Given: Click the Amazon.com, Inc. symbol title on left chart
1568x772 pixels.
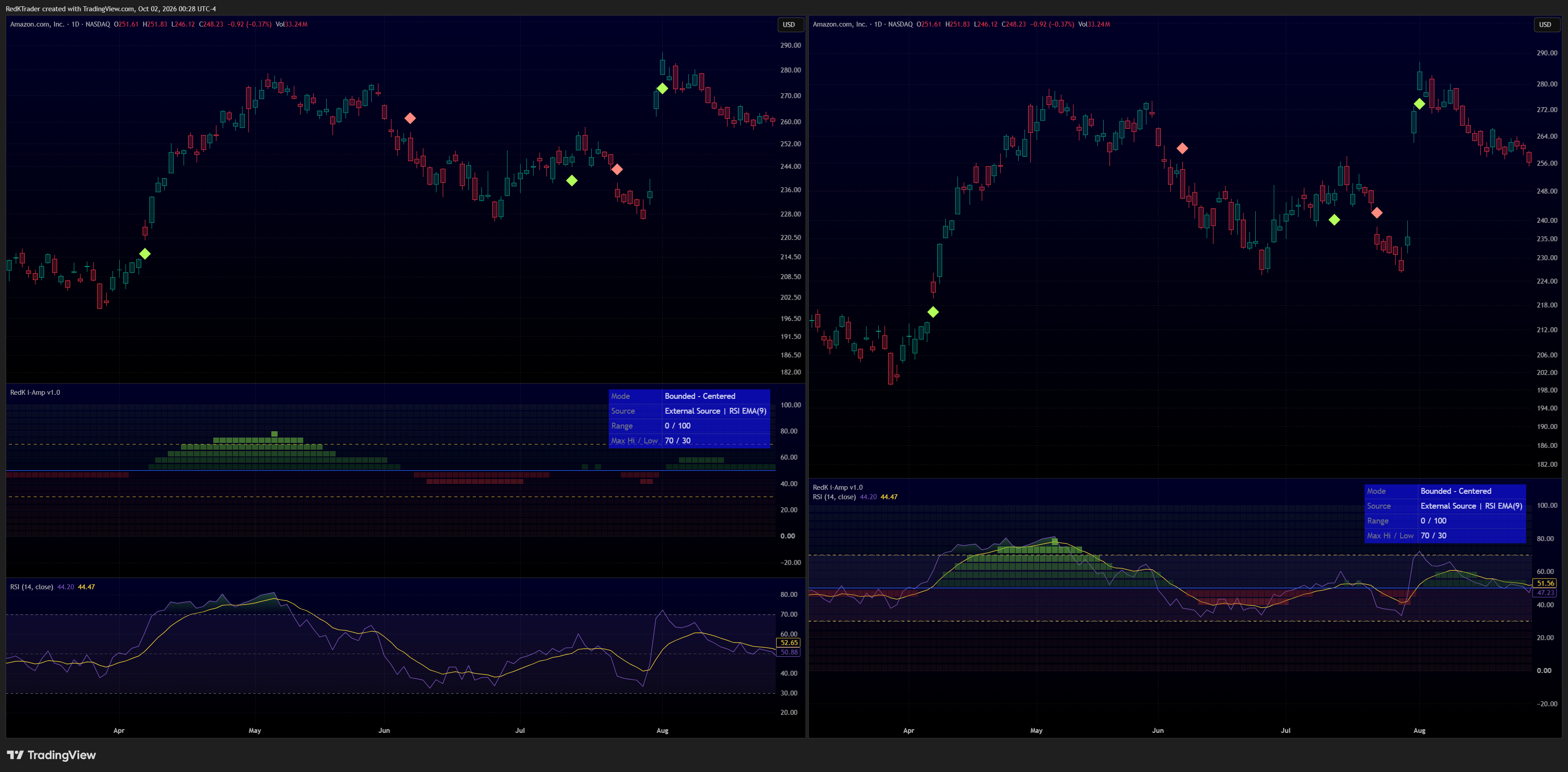Looking at the screenshot, I should tap(37, 24).
